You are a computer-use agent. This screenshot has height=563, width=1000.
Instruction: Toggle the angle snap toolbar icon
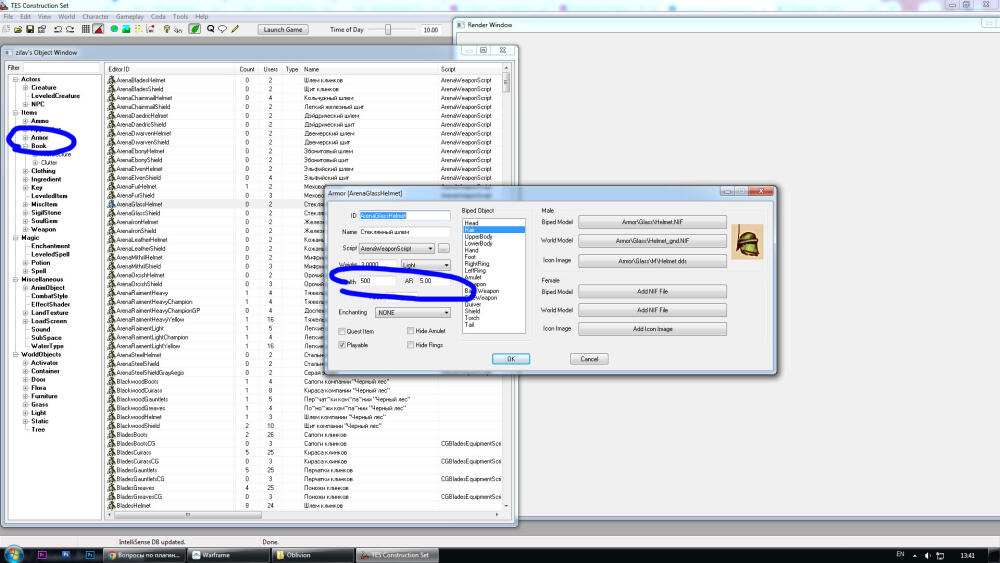[x=98, y=29]
